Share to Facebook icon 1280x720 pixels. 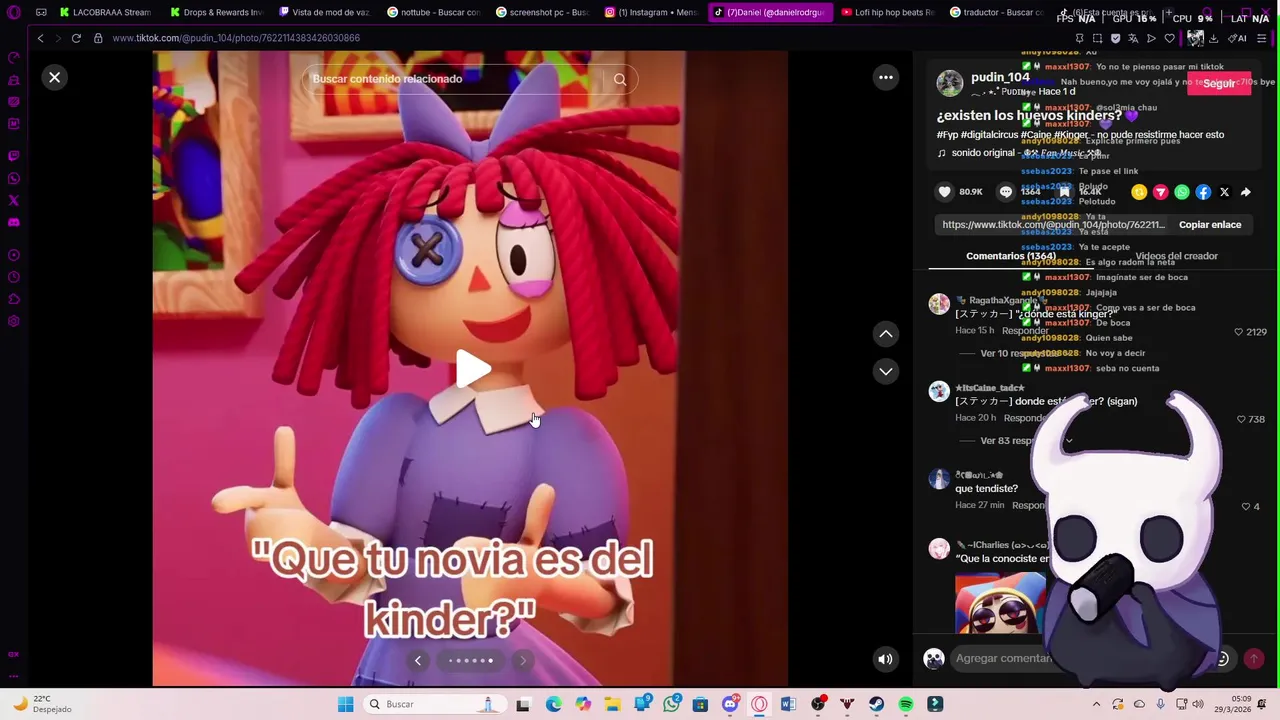pos(1203,192)
